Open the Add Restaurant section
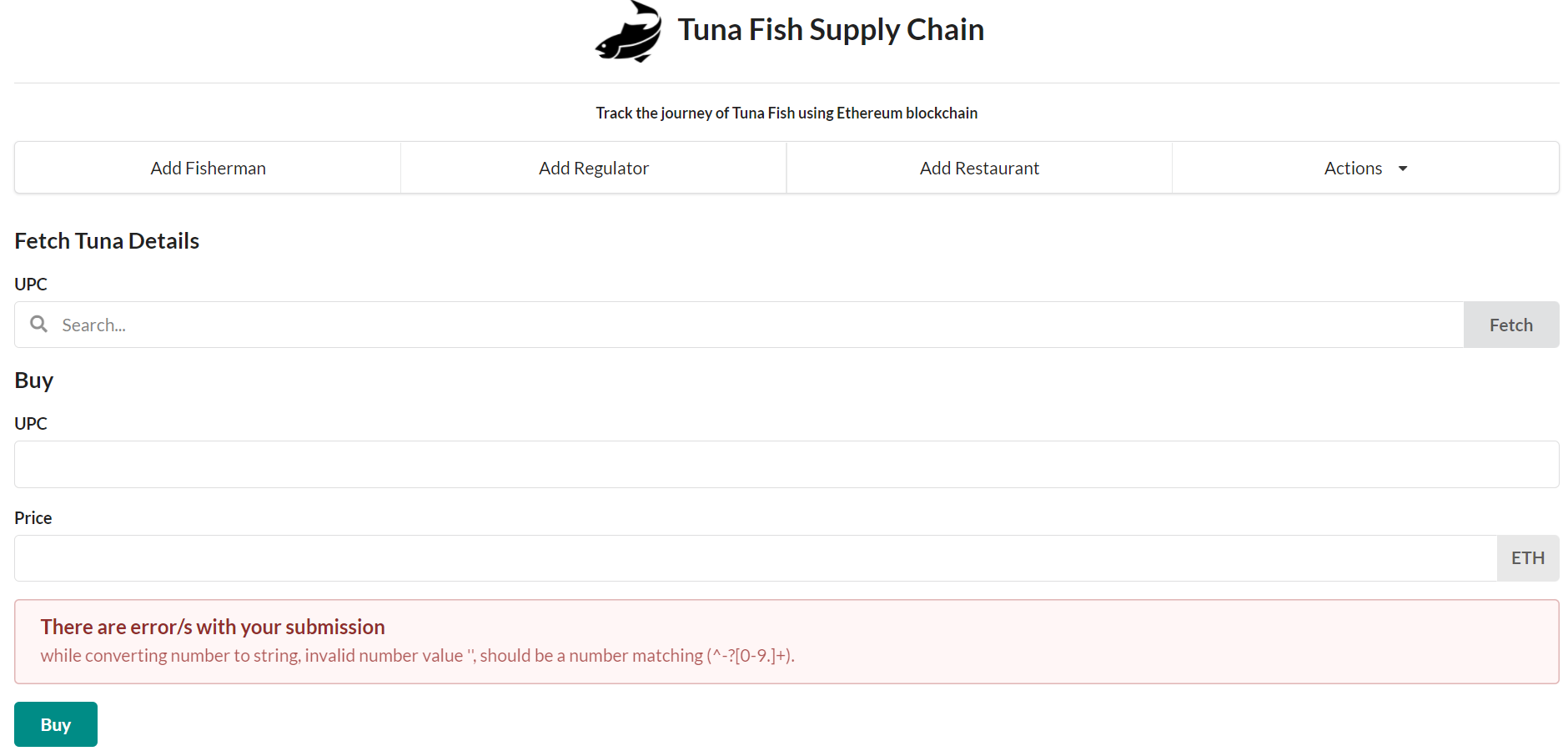The height and width of the screenshot is (751, 1568). (x=979, y=168)
